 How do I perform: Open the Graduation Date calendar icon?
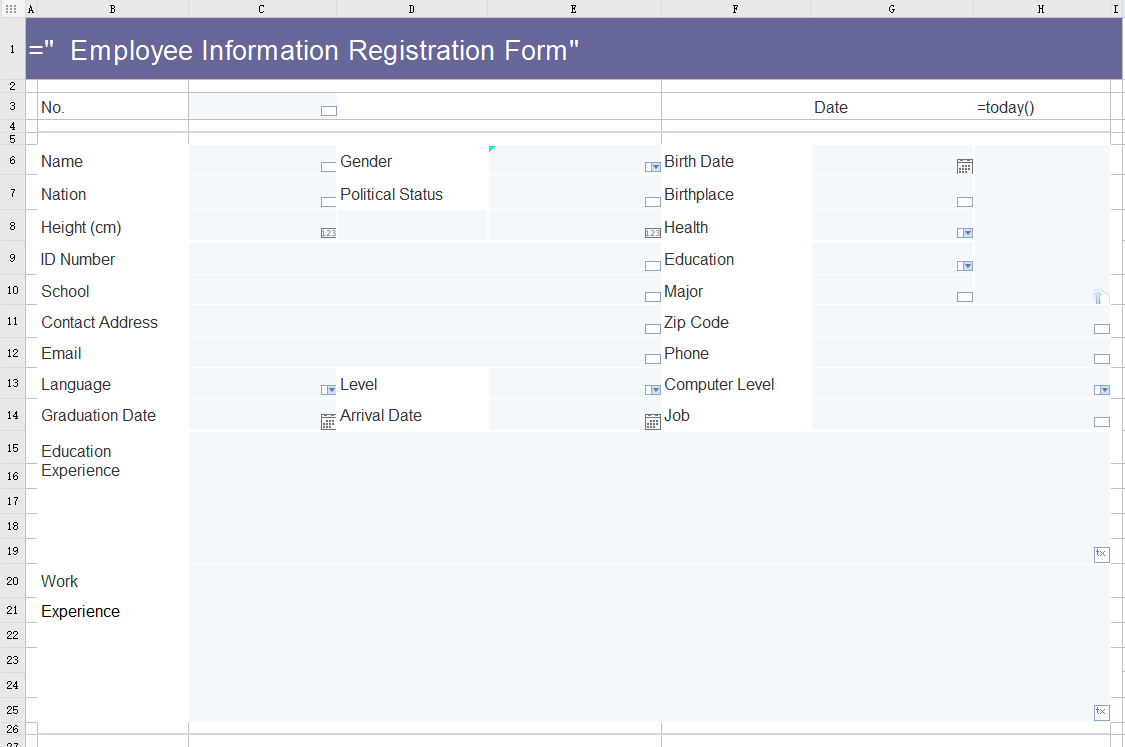tap(328, 421)
